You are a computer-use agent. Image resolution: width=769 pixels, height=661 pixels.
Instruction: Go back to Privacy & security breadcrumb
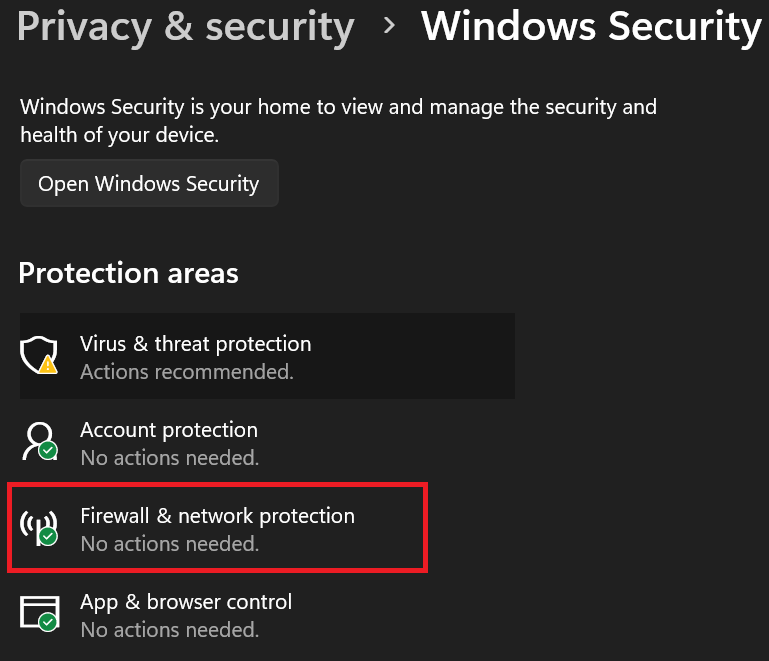pyautogui.click(x=186, y=27)
